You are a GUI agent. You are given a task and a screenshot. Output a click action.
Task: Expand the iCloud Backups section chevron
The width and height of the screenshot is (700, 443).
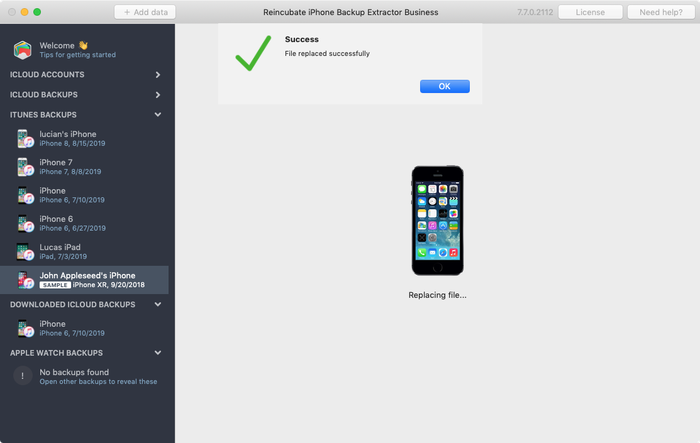pos(158,95)
